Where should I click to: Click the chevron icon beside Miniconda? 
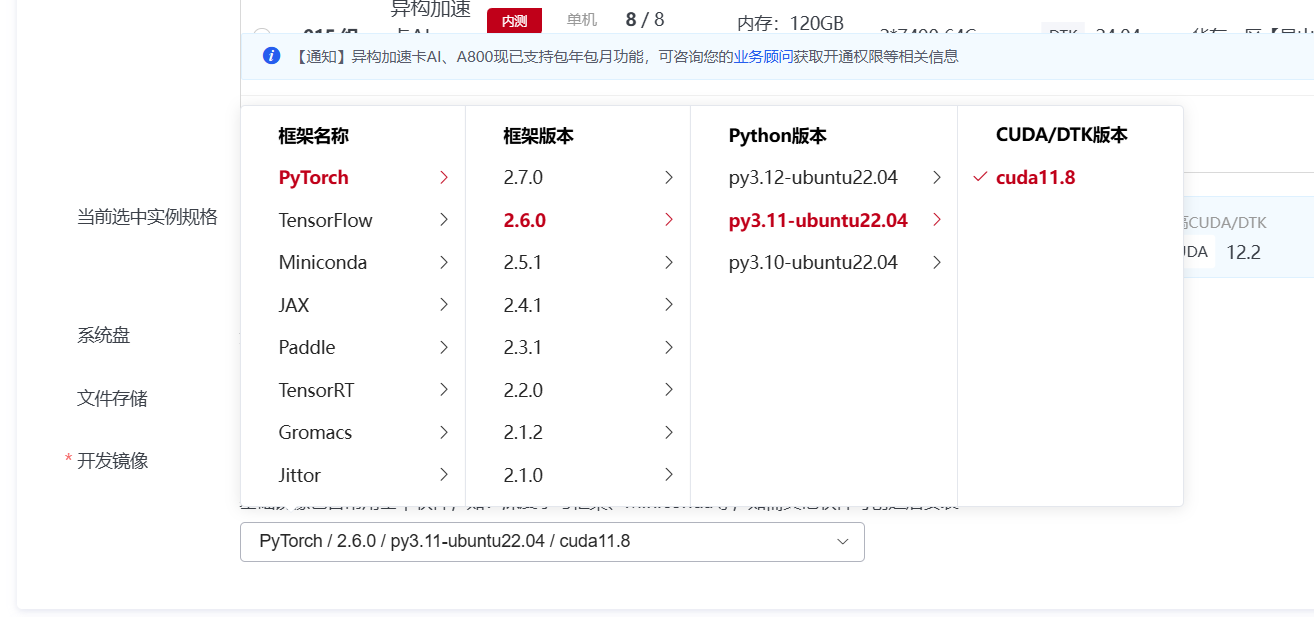tap(444, 263)
